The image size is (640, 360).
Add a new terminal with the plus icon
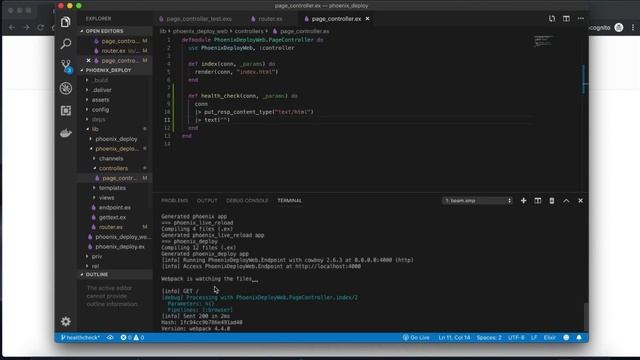523,200
